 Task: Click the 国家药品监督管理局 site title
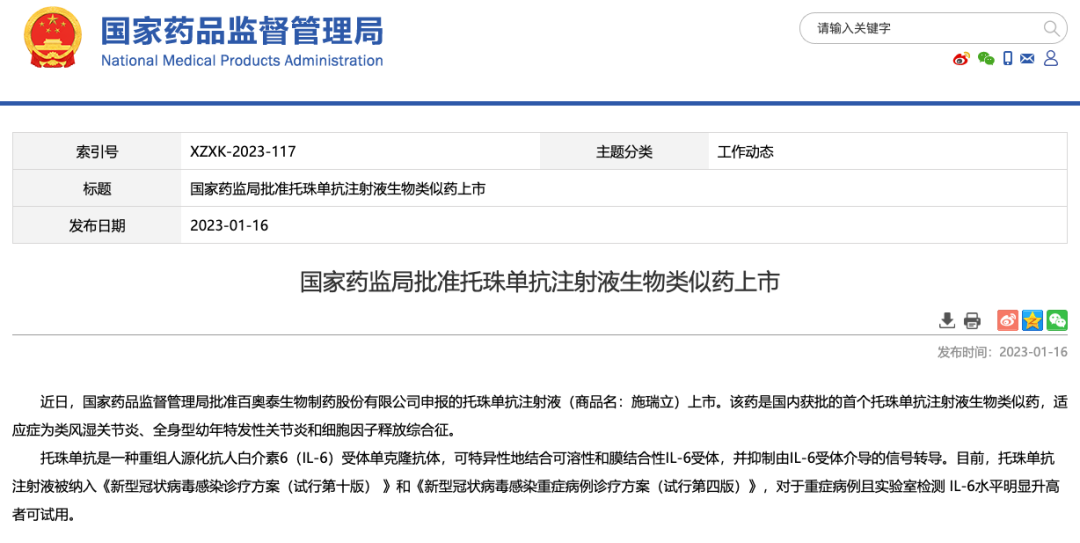point(242,30)
